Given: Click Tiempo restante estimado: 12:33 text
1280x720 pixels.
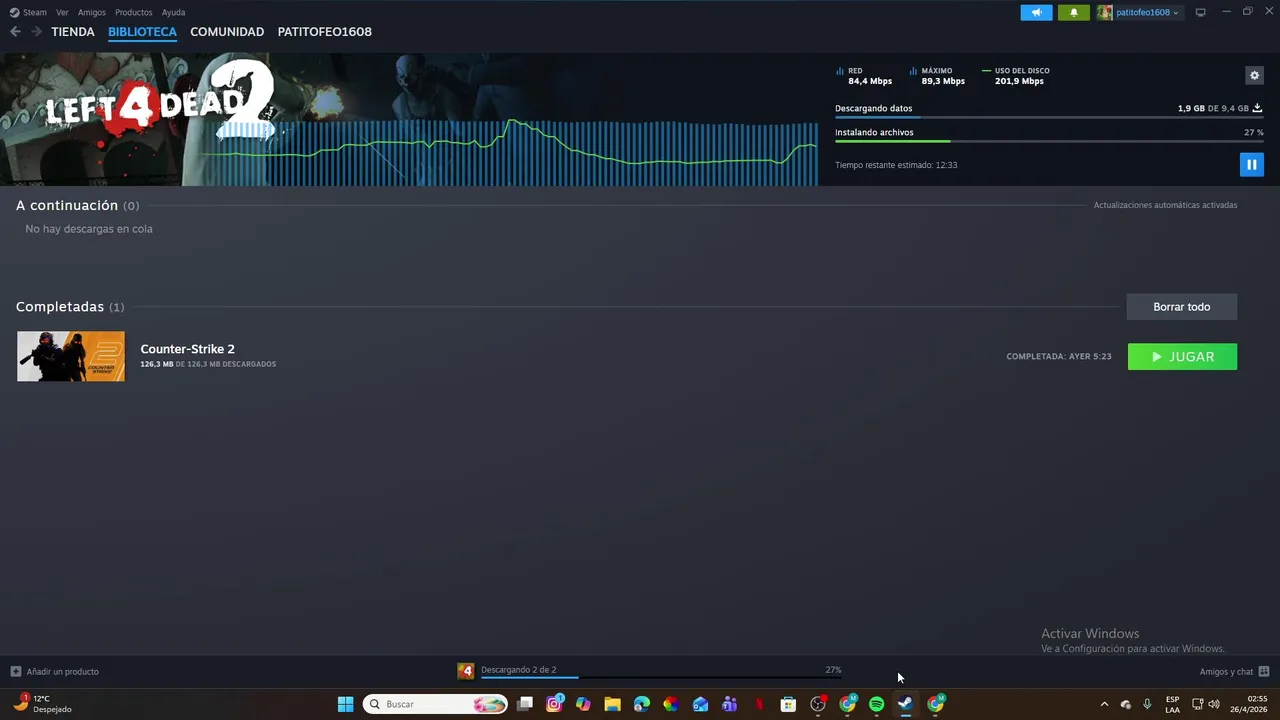Looking at the screenshot, I should point(896,165).
